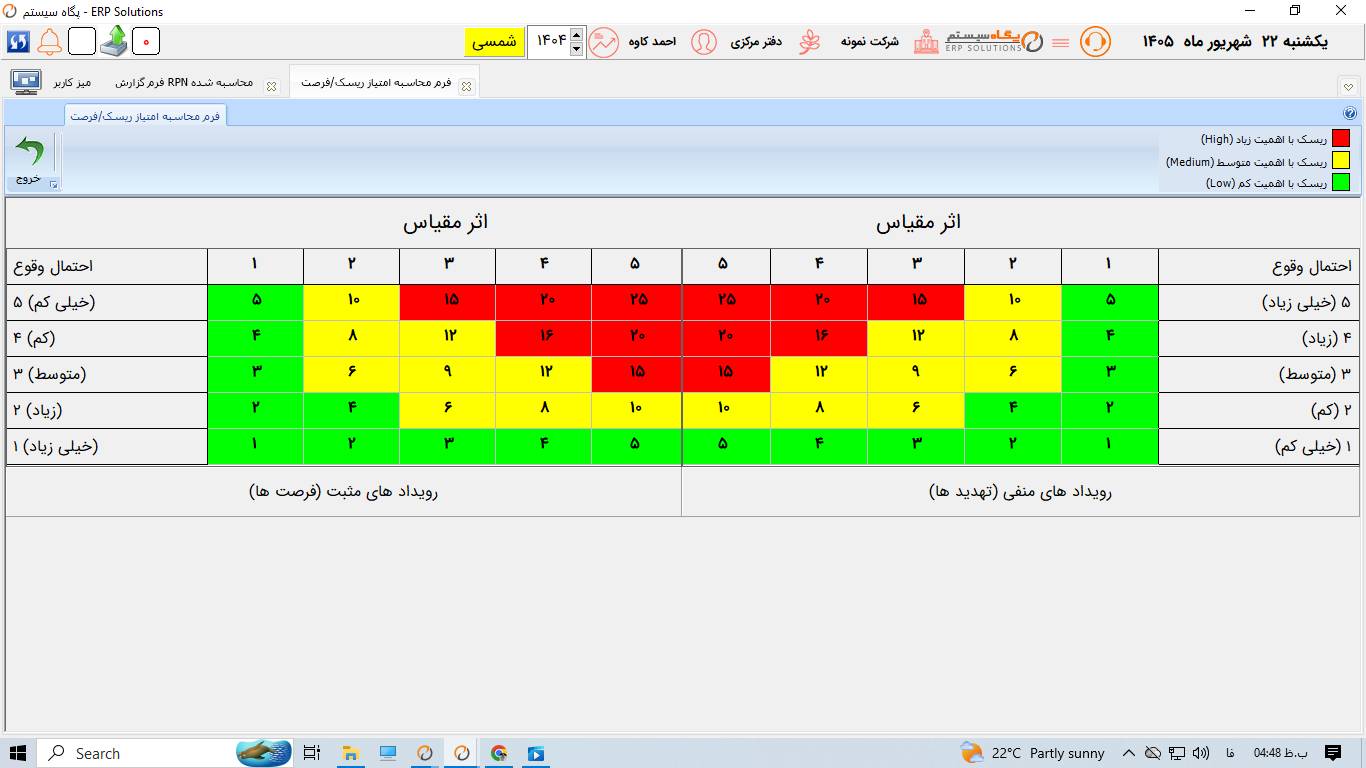Click the دفتر مرکزی office label
Screen dimensions: 1366x768
756,42
